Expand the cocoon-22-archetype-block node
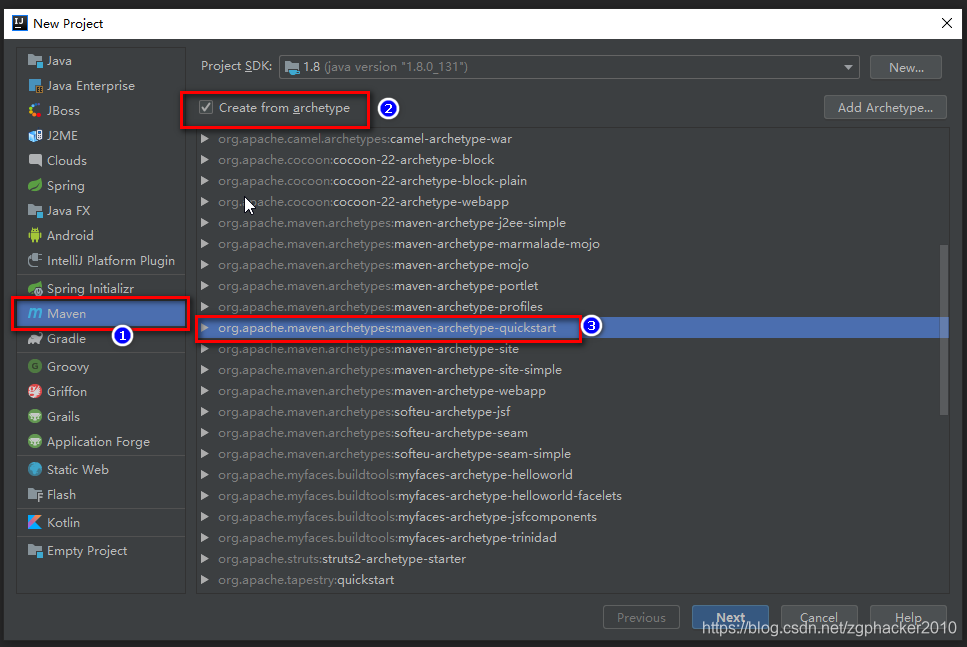Viewport: 967px width, 647px height. [x=205, y=160]
